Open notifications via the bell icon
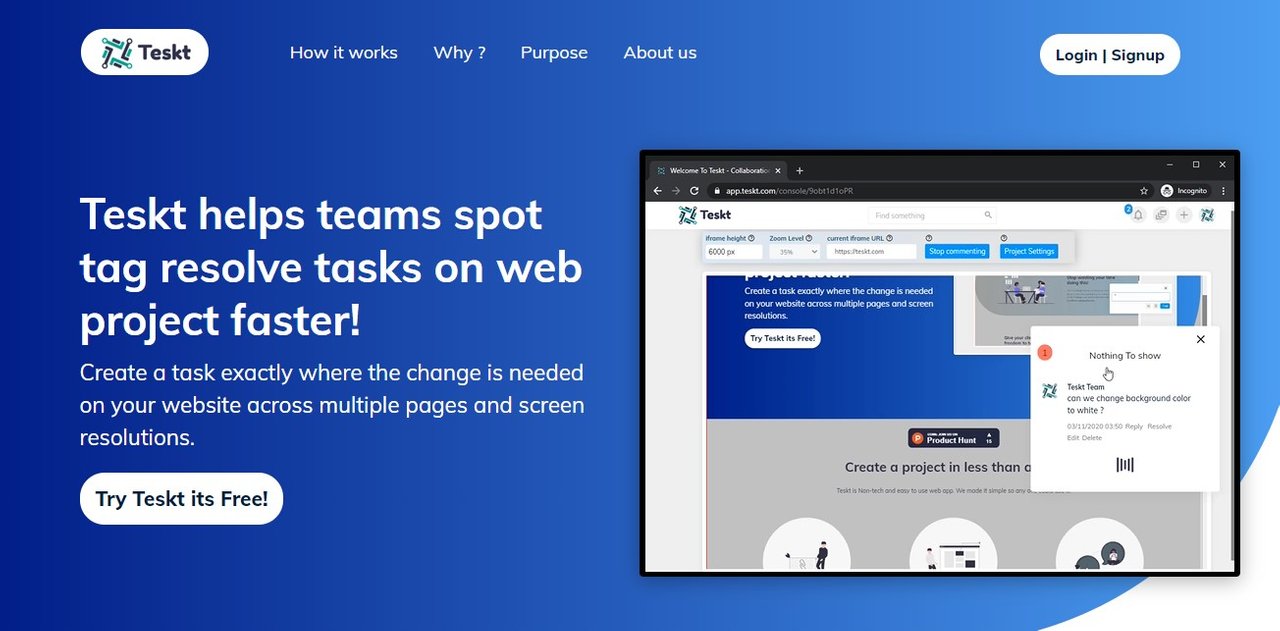This screenshot has width=1280, height=631. click(1137, 215)
